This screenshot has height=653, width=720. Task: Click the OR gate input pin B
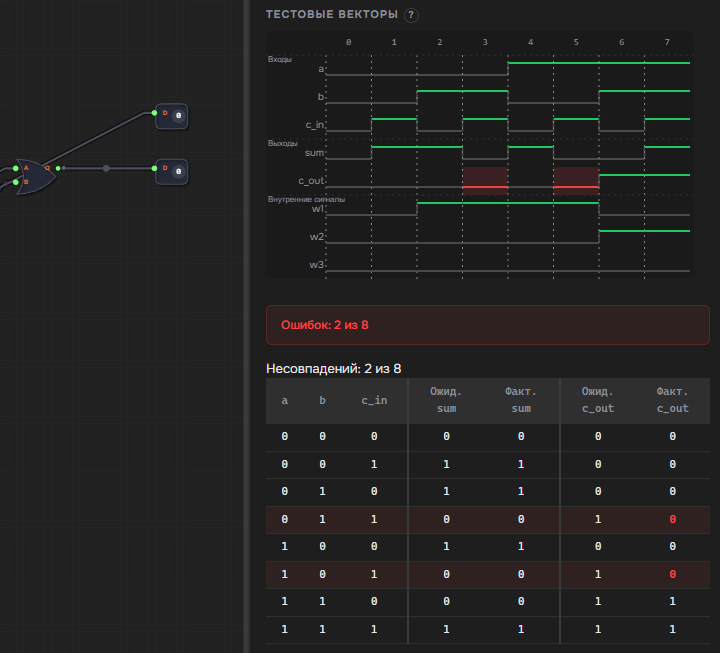point(16,182)
